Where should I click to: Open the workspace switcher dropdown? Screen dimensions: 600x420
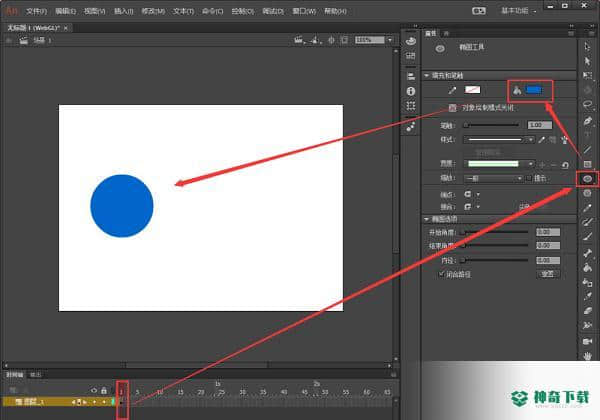518,11
